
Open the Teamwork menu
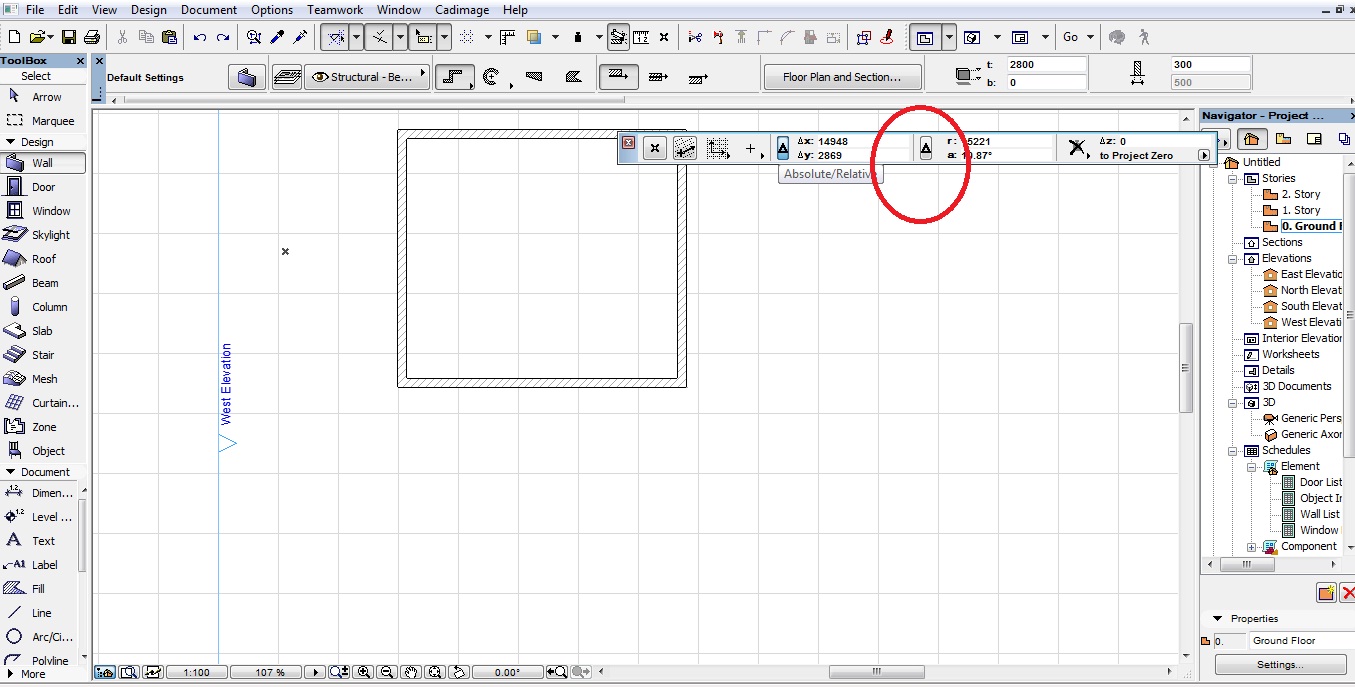pyautogui.click(x=335, y=10)
